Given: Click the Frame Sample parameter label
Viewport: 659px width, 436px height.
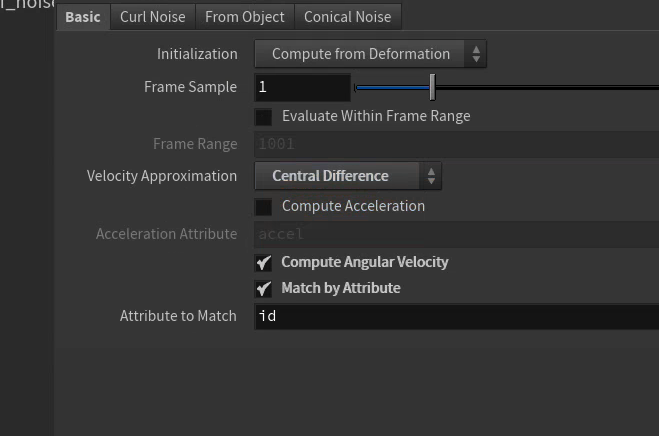Looking at the screenshot, I should [x=190, y=87].
